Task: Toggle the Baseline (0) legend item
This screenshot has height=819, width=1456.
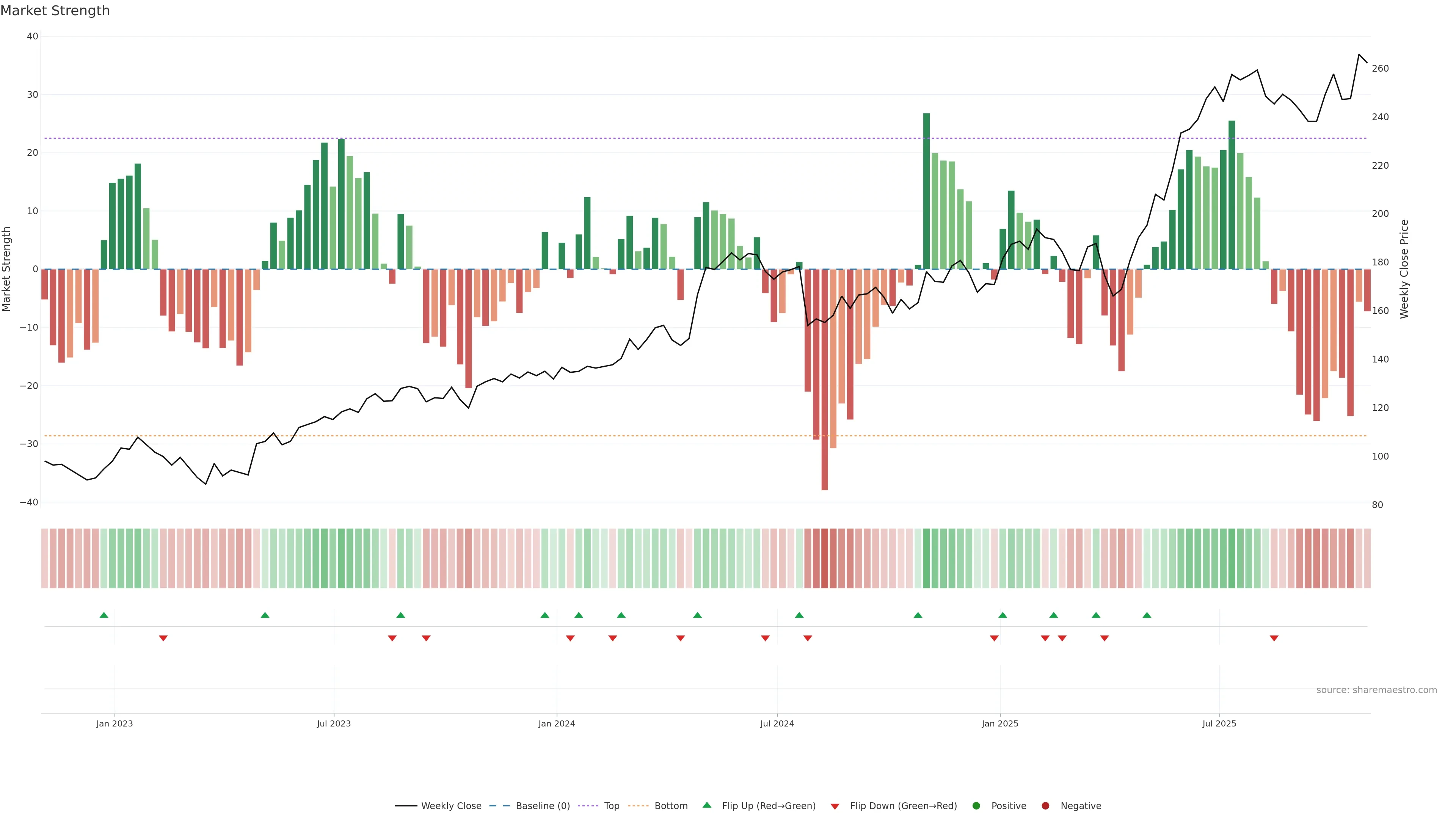Action: point(542,806)
